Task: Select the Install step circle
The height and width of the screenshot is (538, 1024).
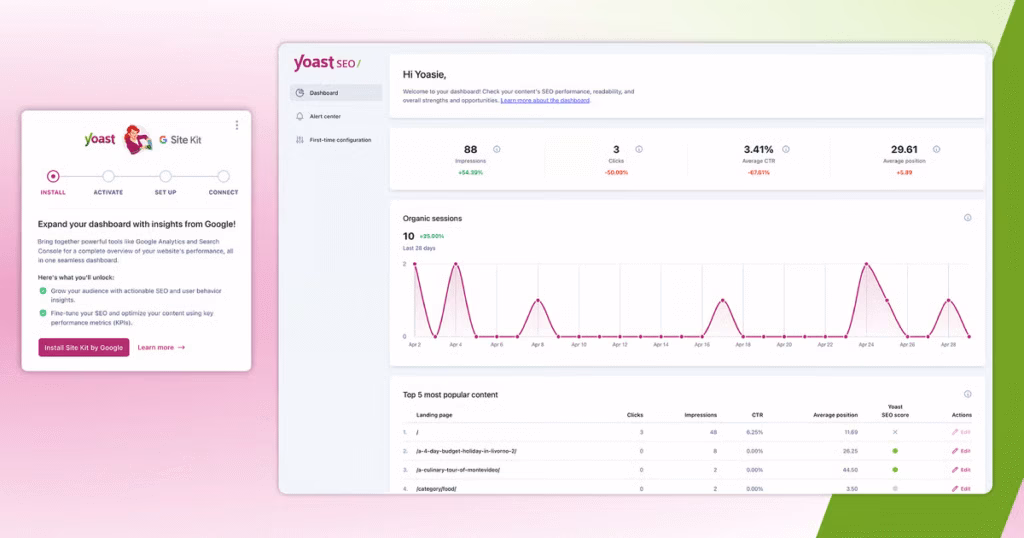Action: tap(53, 176)
